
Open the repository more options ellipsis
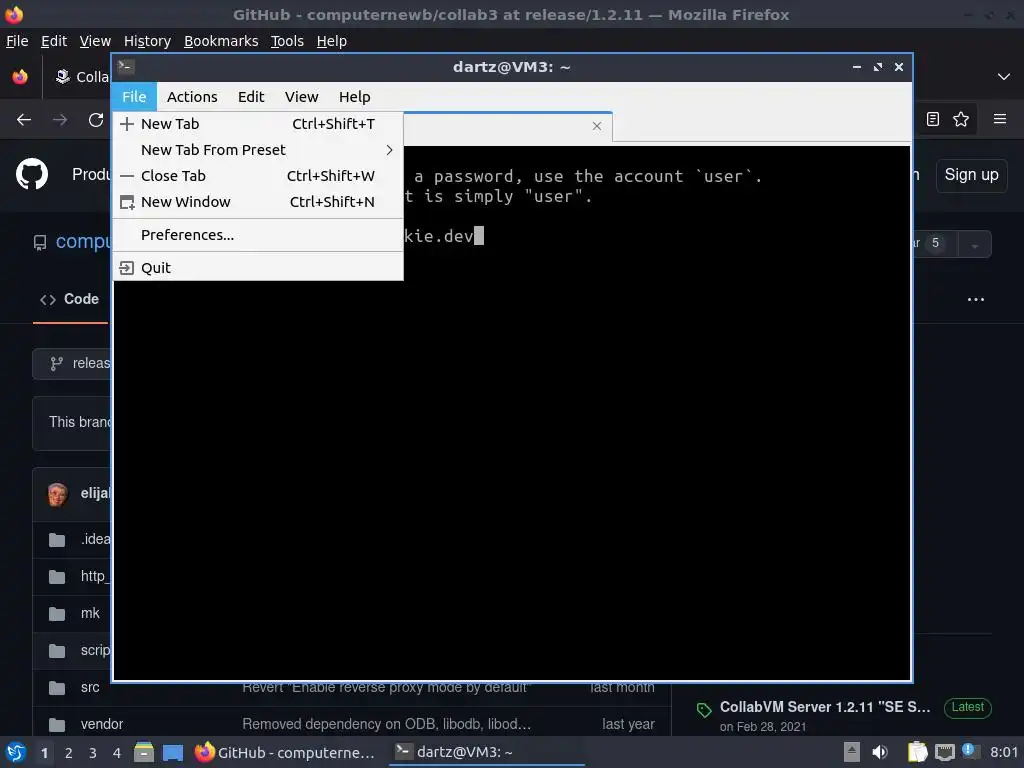click(976, 299)
